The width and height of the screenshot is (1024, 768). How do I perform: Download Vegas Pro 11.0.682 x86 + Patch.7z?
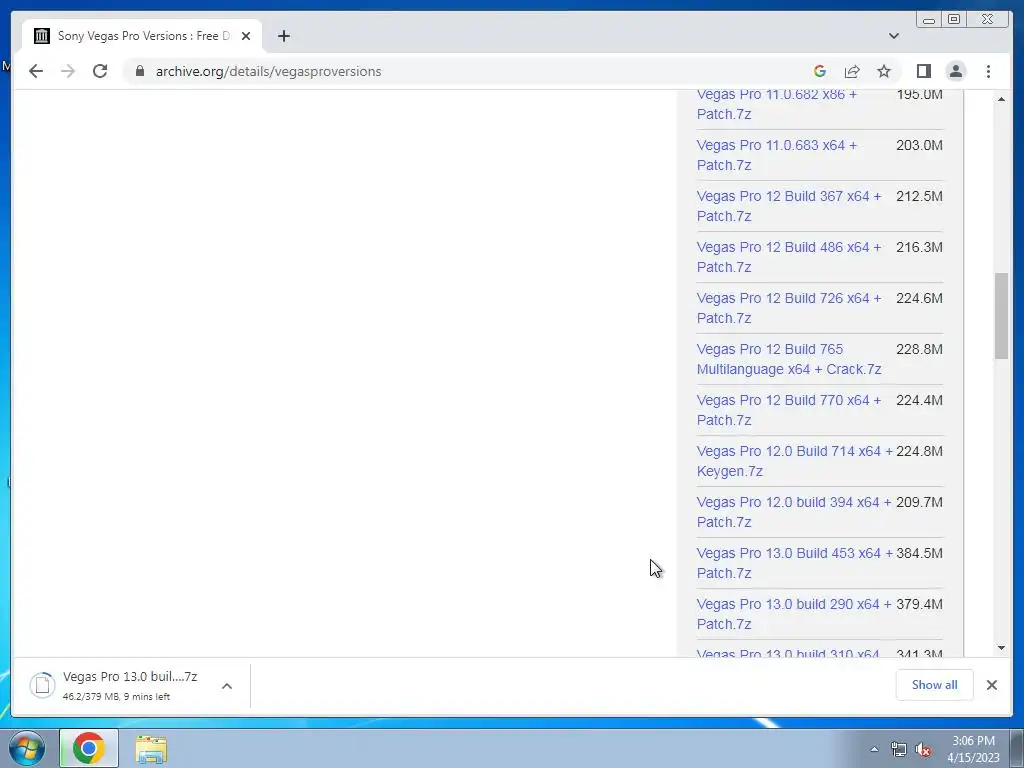coord(776,104)
